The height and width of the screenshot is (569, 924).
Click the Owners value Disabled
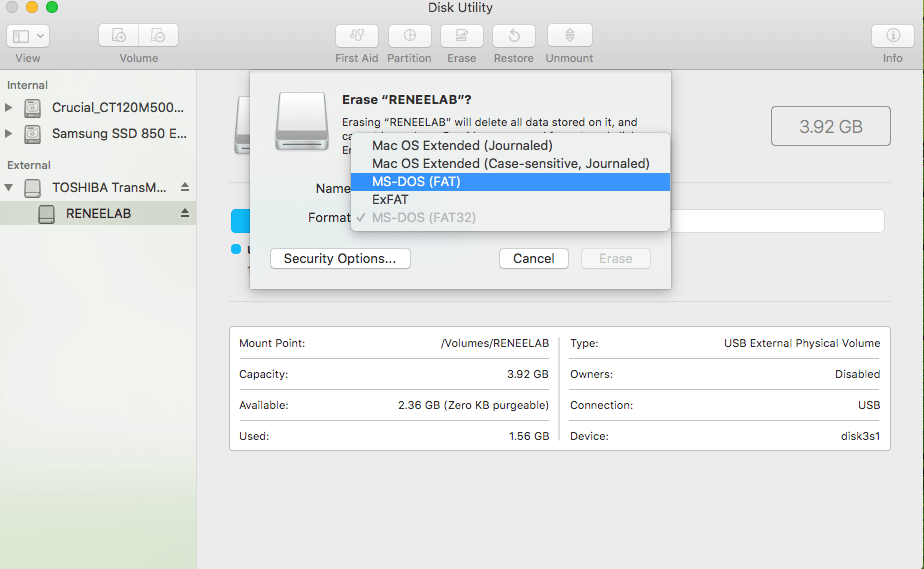[857, 374]
